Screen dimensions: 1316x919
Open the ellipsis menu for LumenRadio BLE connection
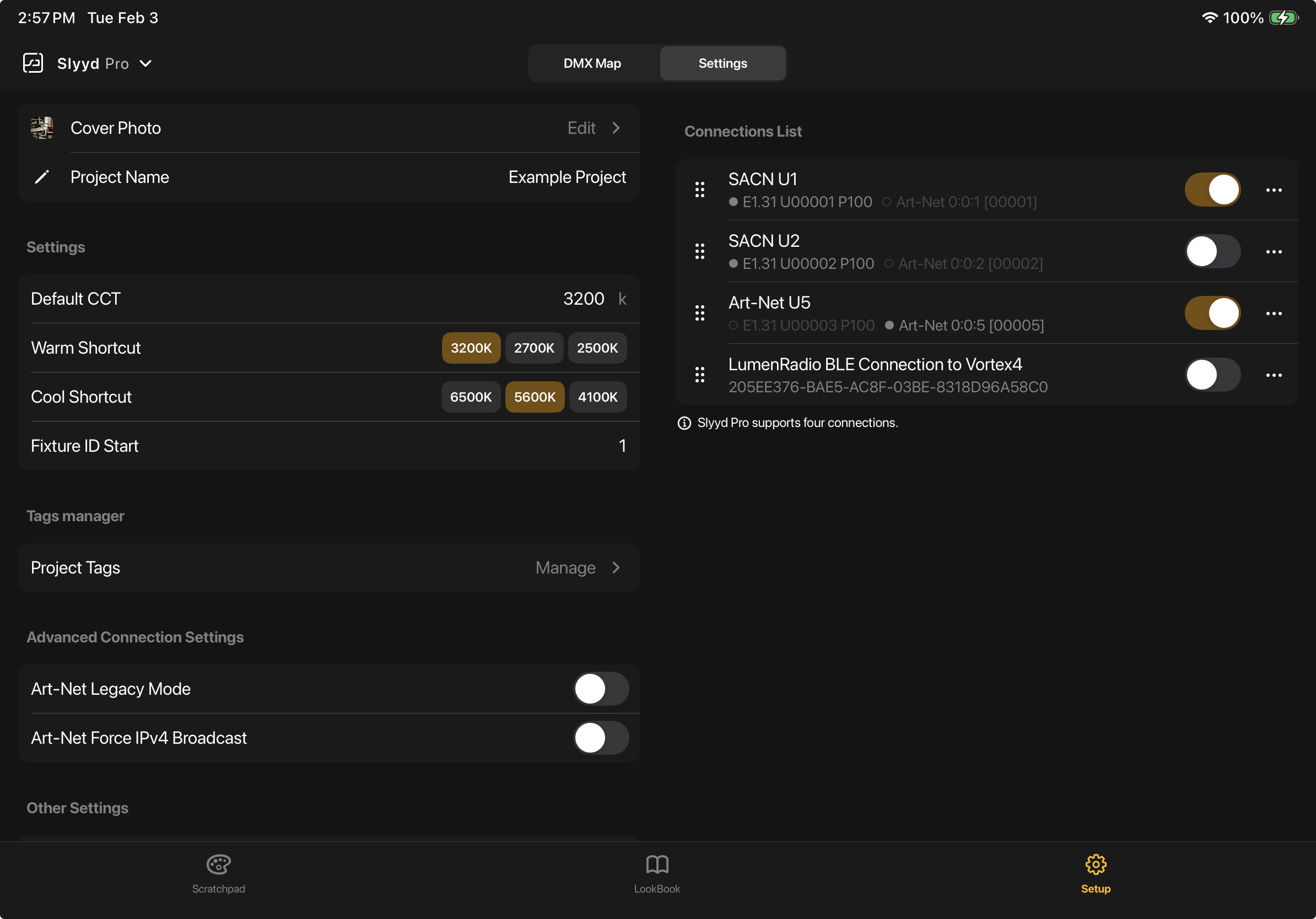pos(1275,375)
